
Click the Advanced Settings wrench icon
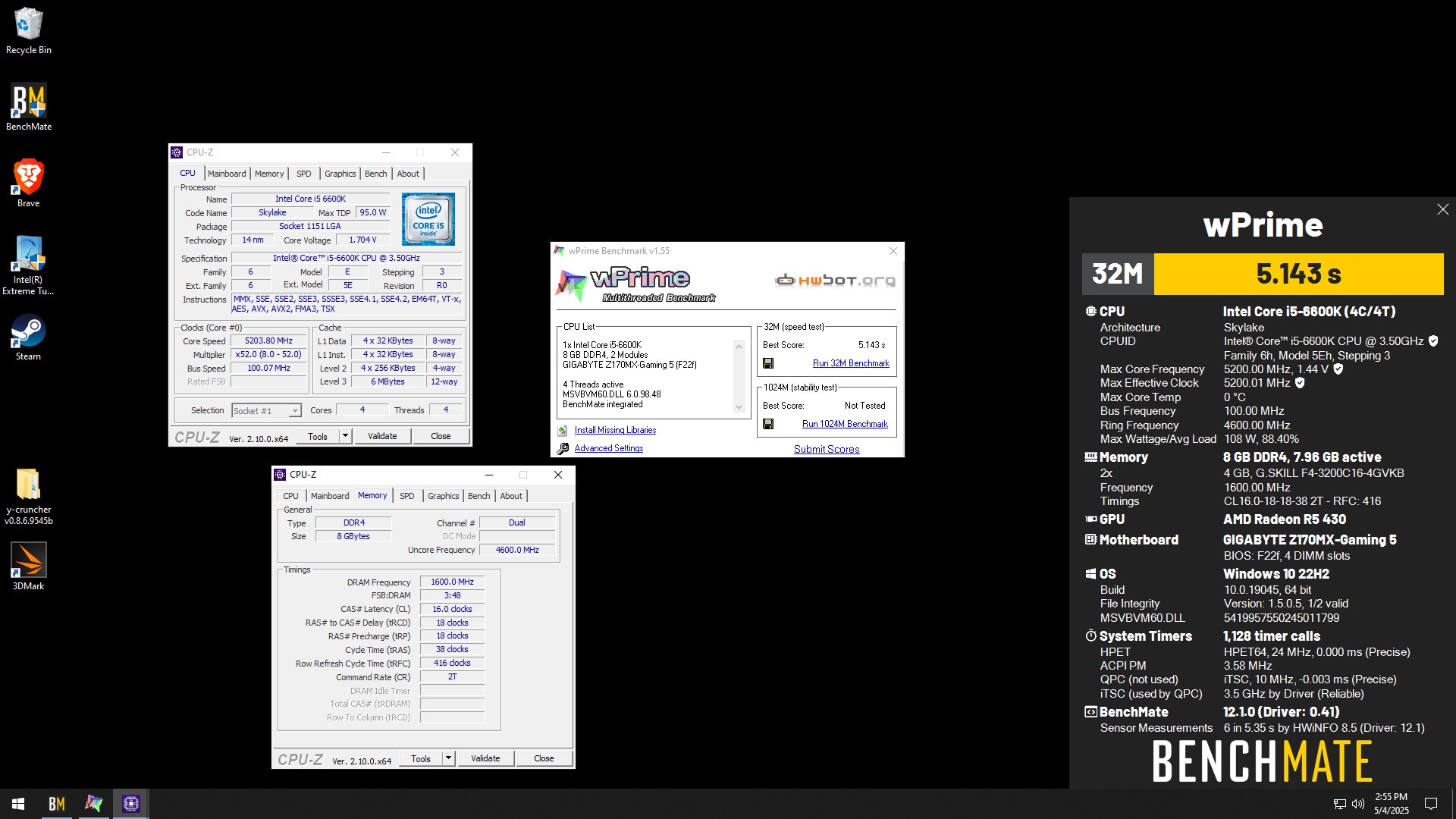tap(563, 448)
